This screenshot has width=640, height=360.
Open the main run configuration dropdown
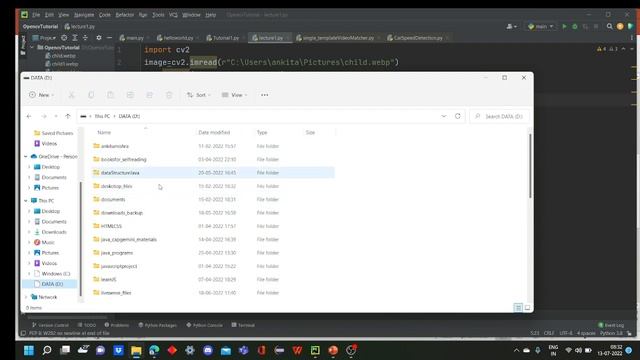point(541,26)
